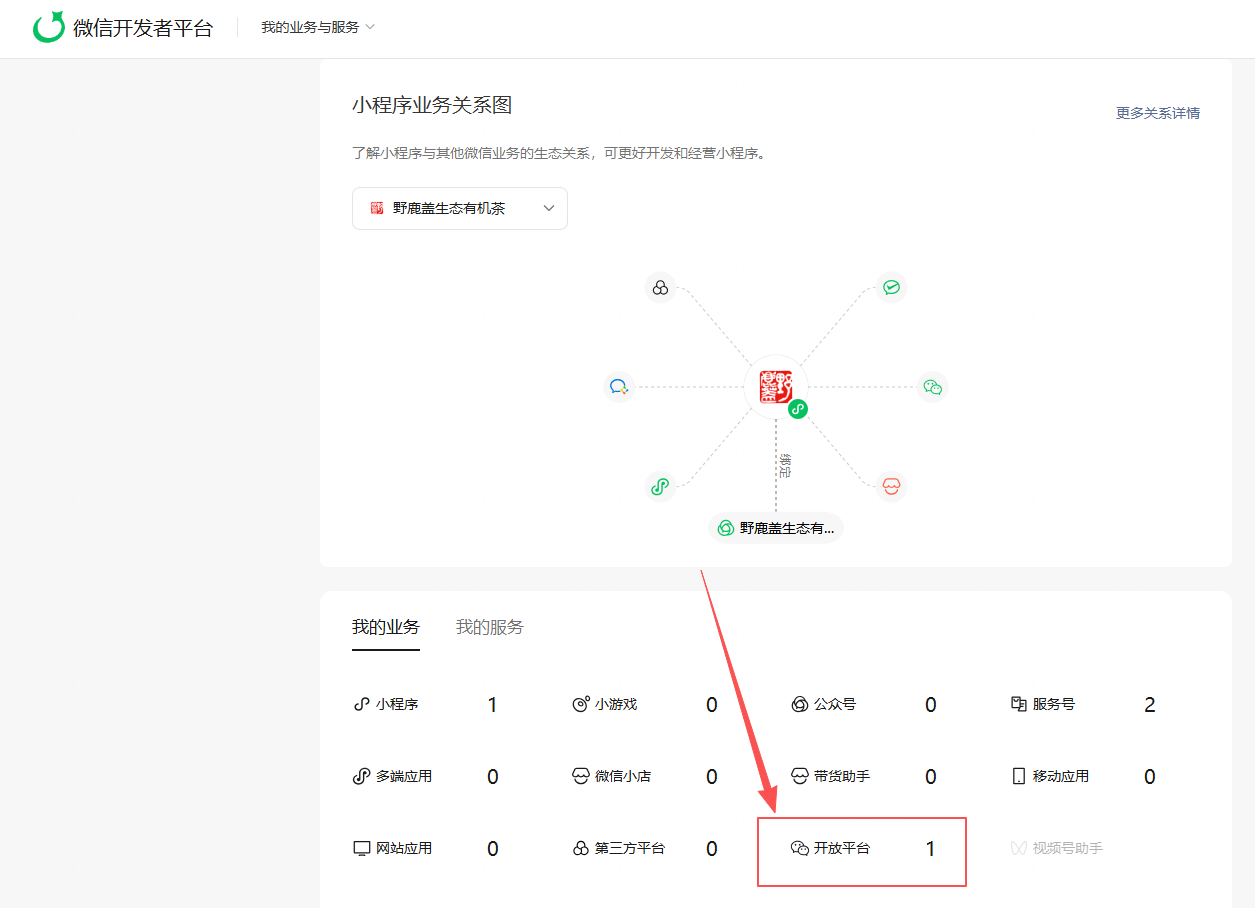The image size is (1255, 908).
Task: Click the green mini program node in graph
Action: tap(659, 487)
